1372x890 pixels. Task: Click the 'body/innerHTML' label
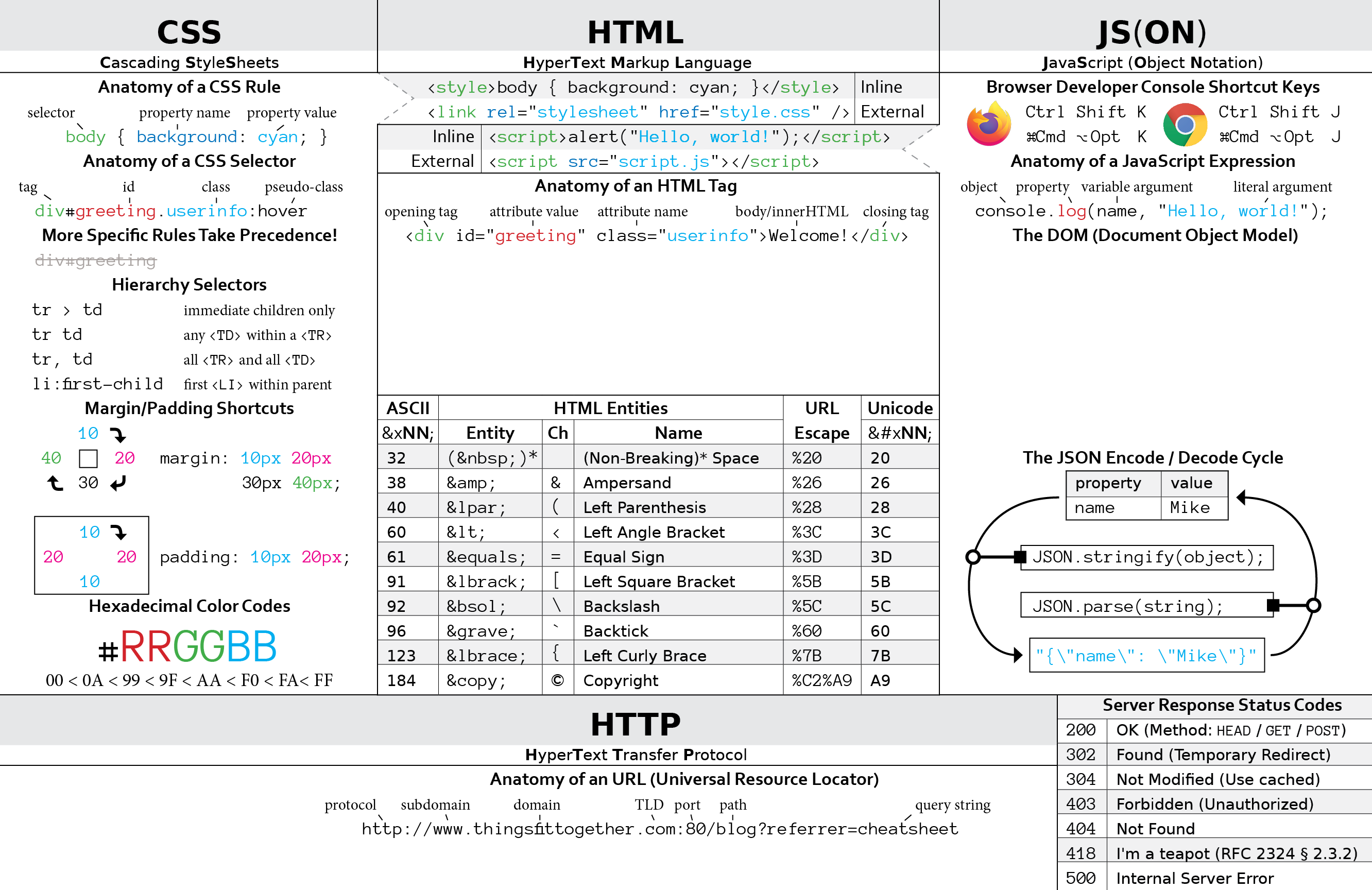click(792, 212)
